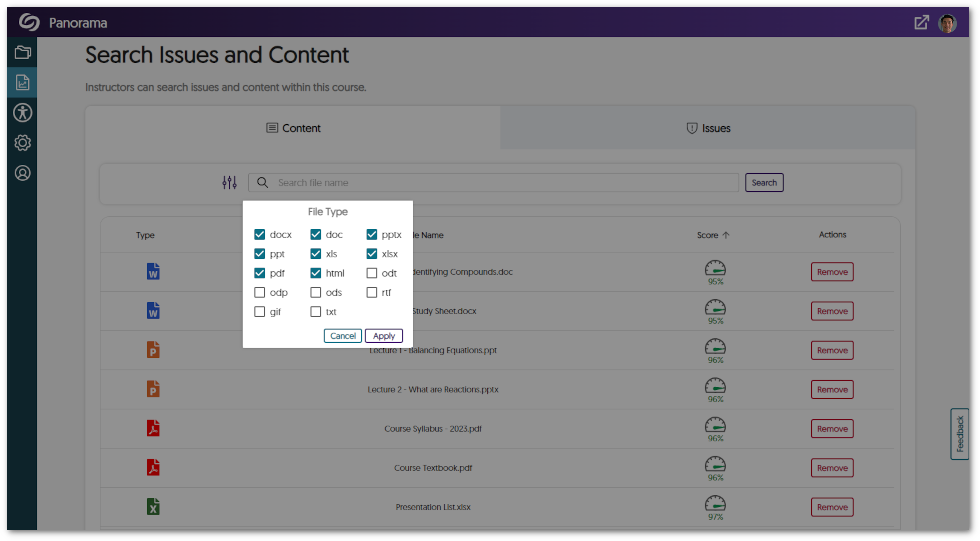Click the PDF icon for Course Syllabus - 2023.pdf

tap(153, 429)
